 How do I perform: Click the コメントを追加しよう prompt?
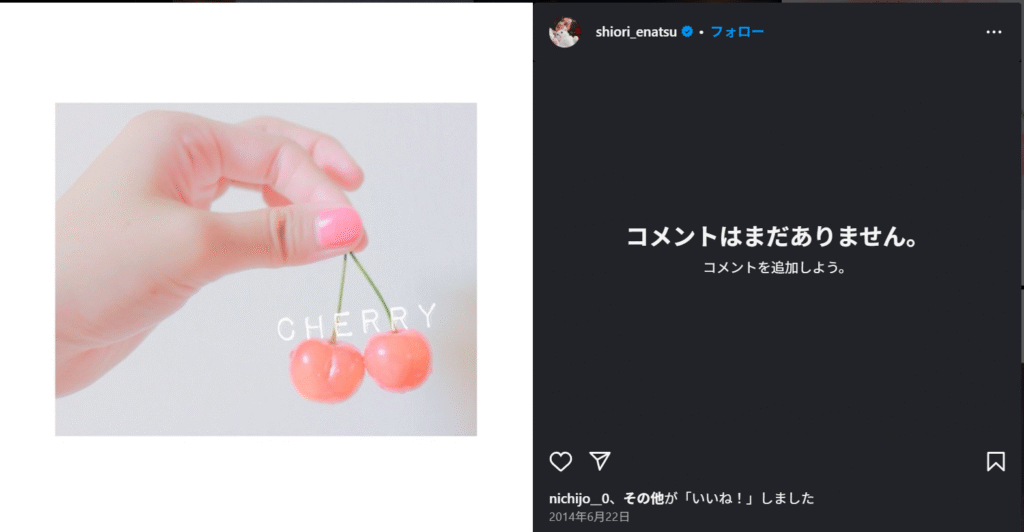coord(774,268)
